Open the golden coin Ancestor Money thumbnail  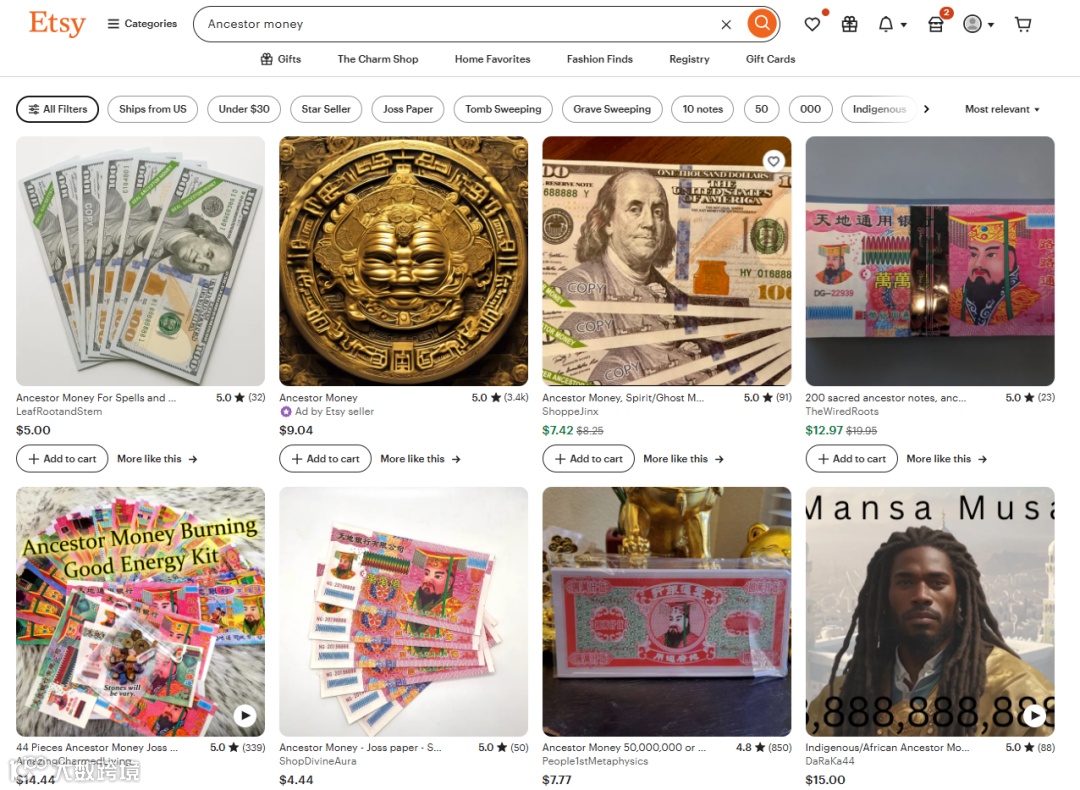pos(404,261)
